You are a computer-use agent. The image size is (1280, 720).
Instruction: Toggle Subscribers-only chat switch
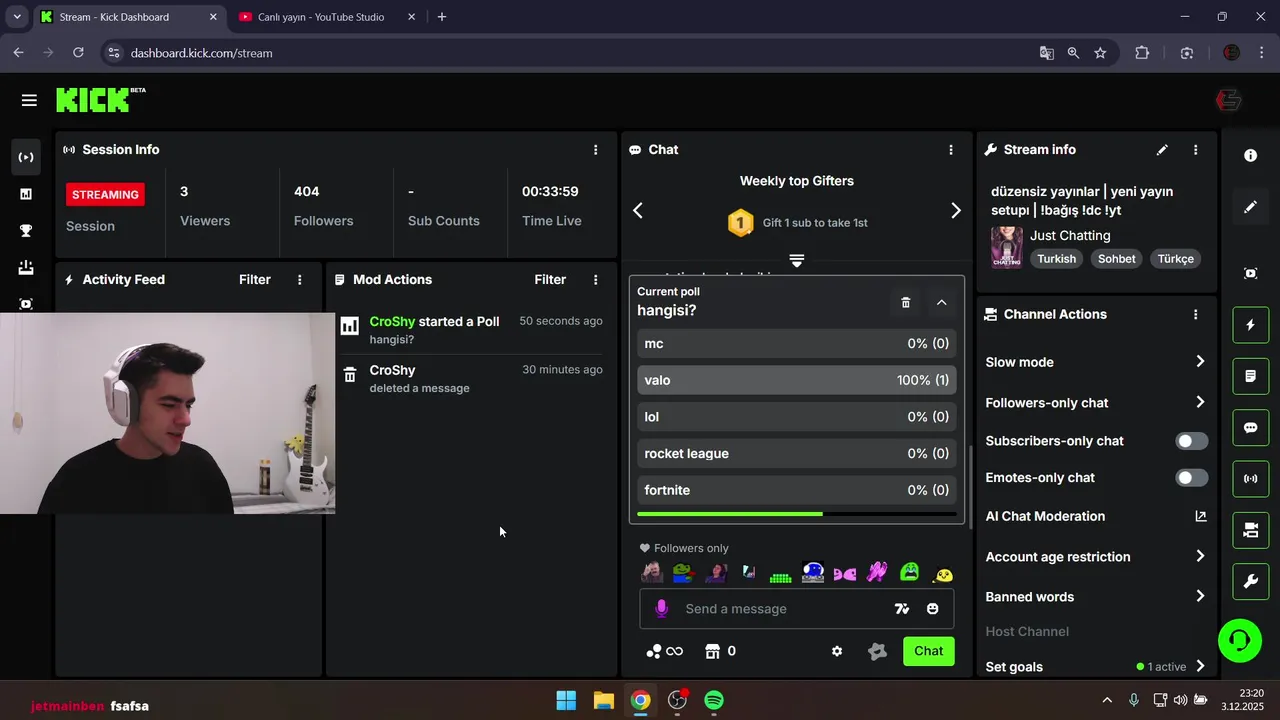pyautogui.click(x=1192, y=441)
